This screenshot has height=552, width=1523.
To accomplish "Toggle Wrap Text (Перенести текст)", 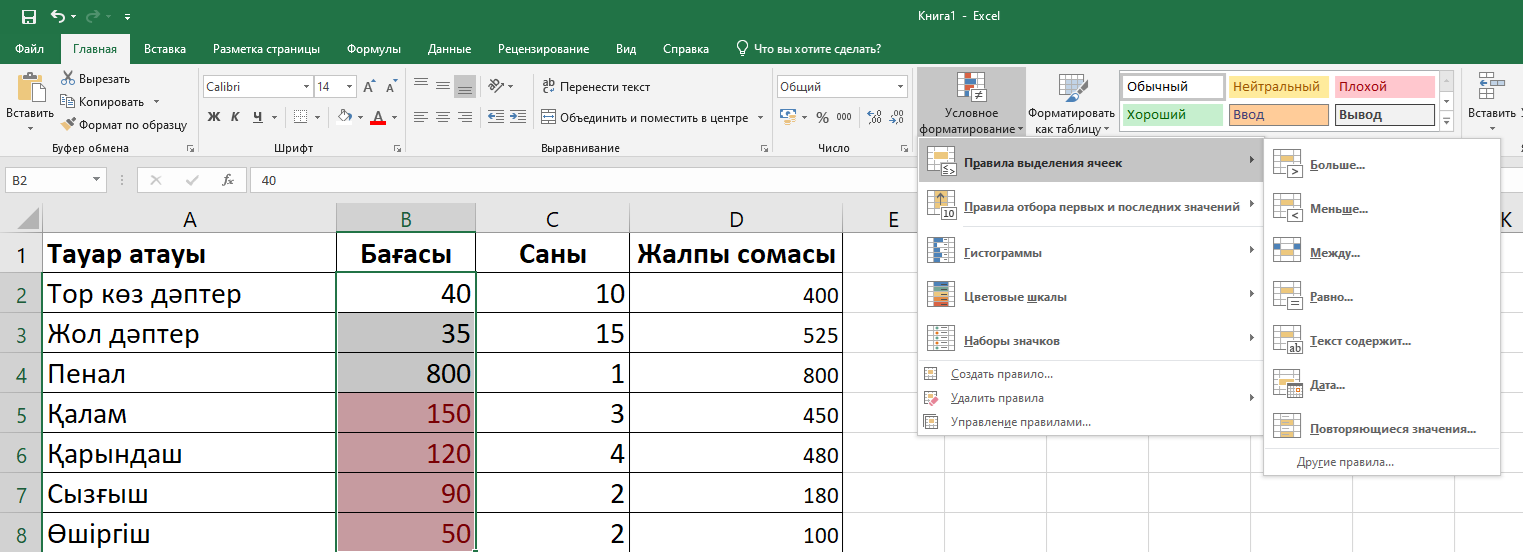I will coord(595,87).
